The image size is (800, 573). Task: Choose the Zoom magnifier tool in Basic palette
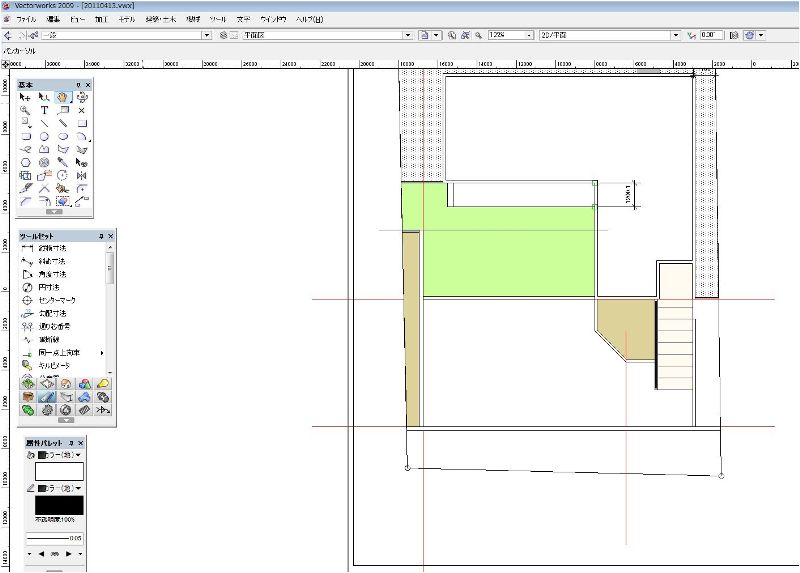tap(25, 110)
